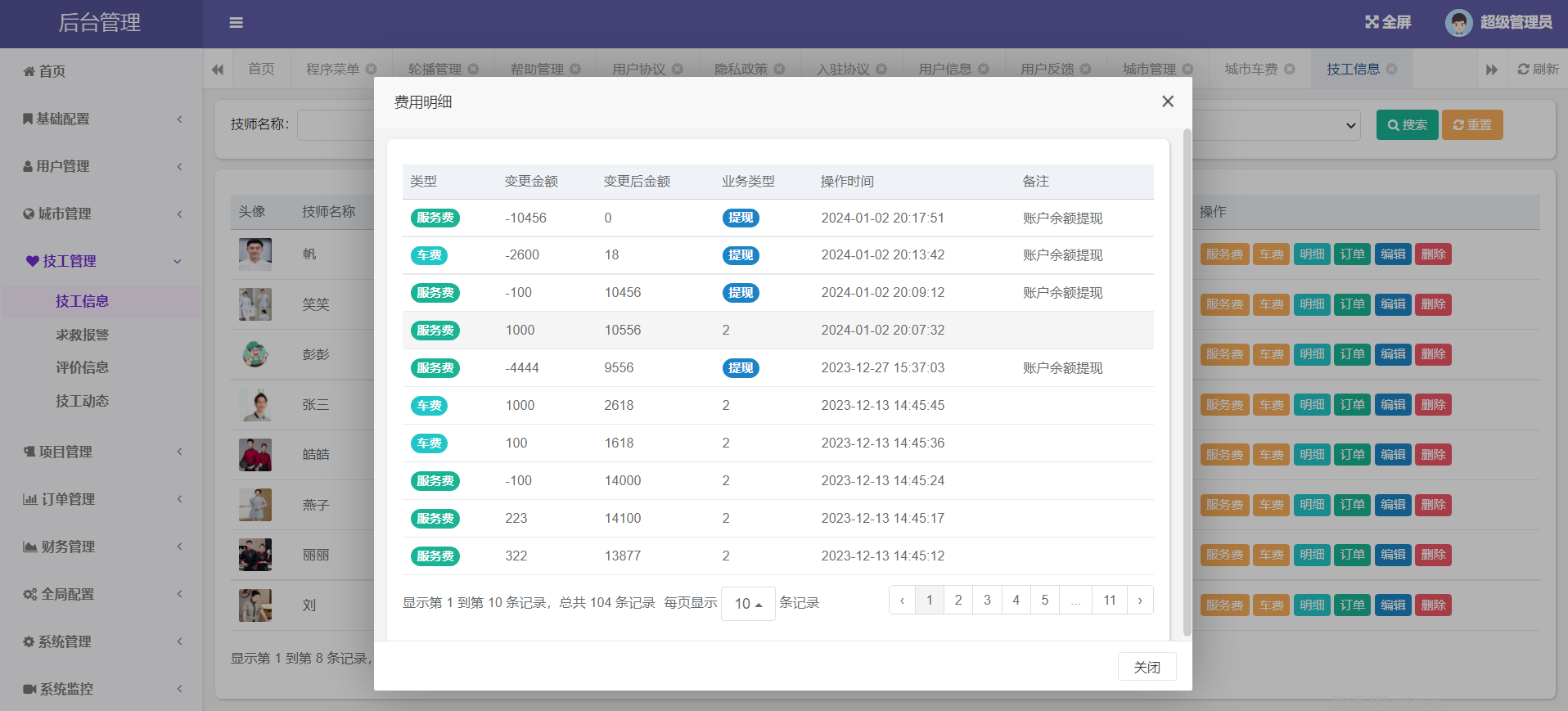Expand the 系统管理 sidebar menu
This screenshot has width=1568, height=711.
click(101, 641)
